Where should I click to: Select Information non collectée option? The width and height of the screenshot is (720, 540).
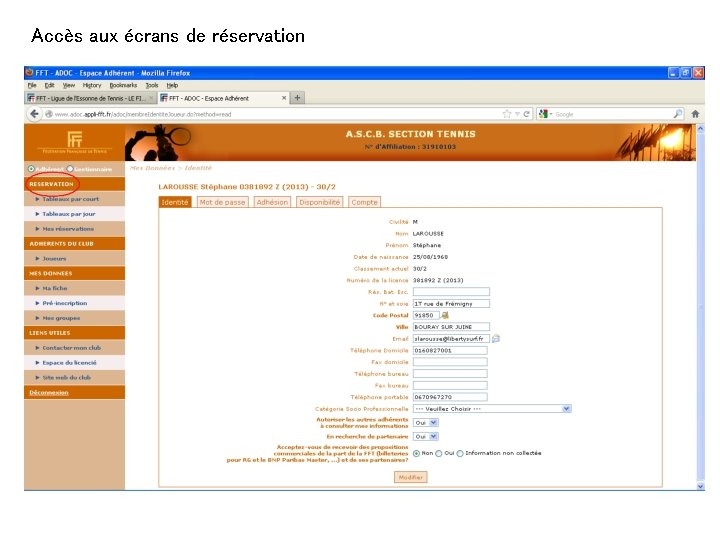[x=460, y=453]
